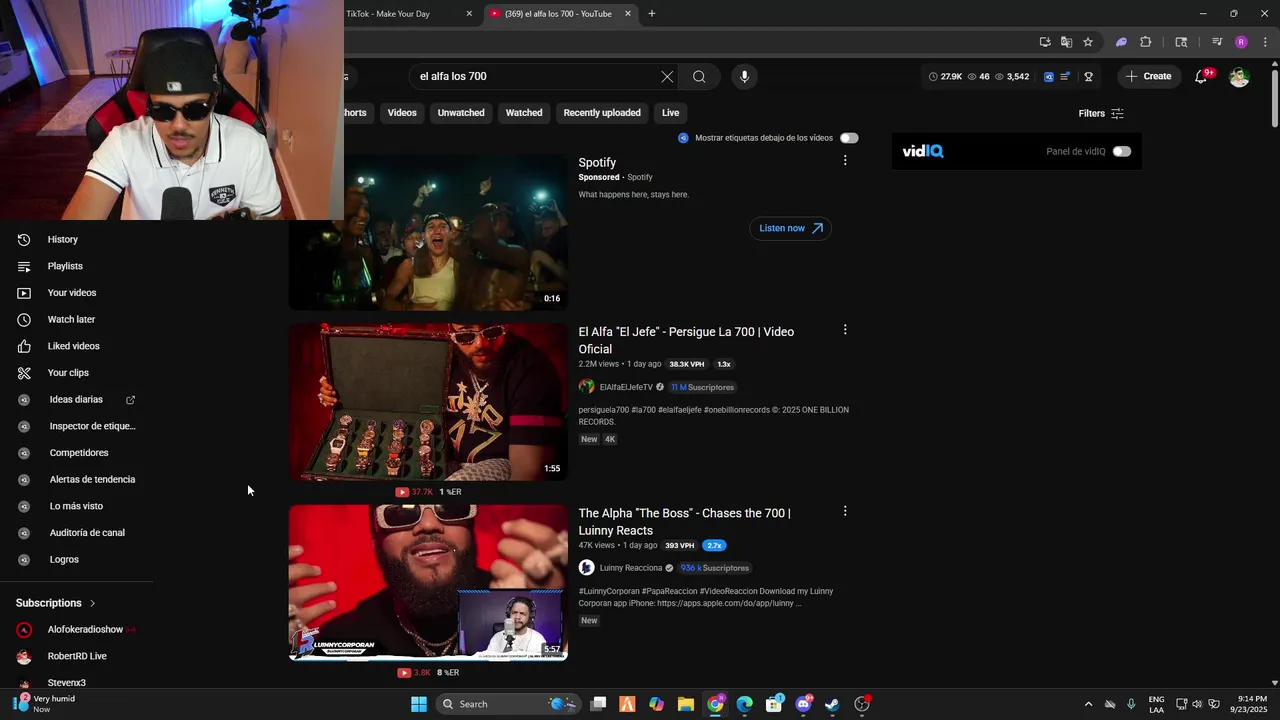Select the Recently uploaded filter chip
Viewport: 1280px width, 720px height.
[602, 113]
